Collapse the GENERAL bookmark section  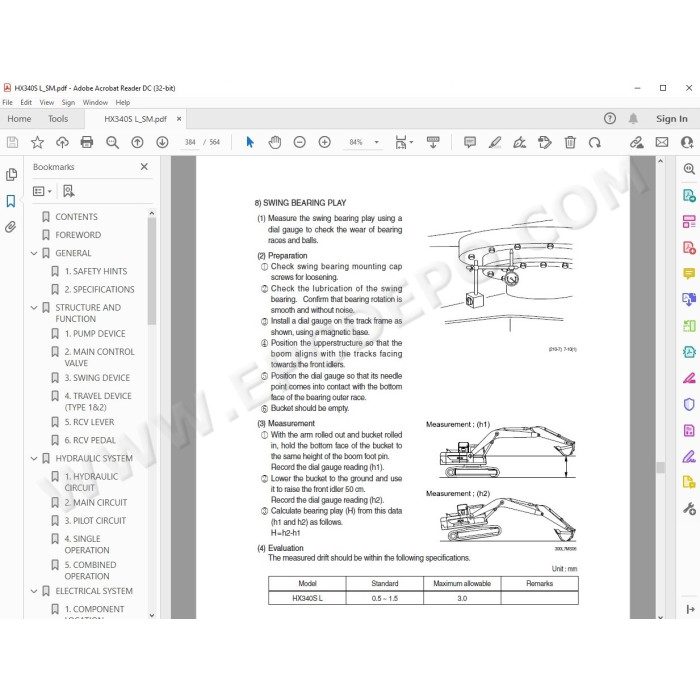(x=34, y=253)
